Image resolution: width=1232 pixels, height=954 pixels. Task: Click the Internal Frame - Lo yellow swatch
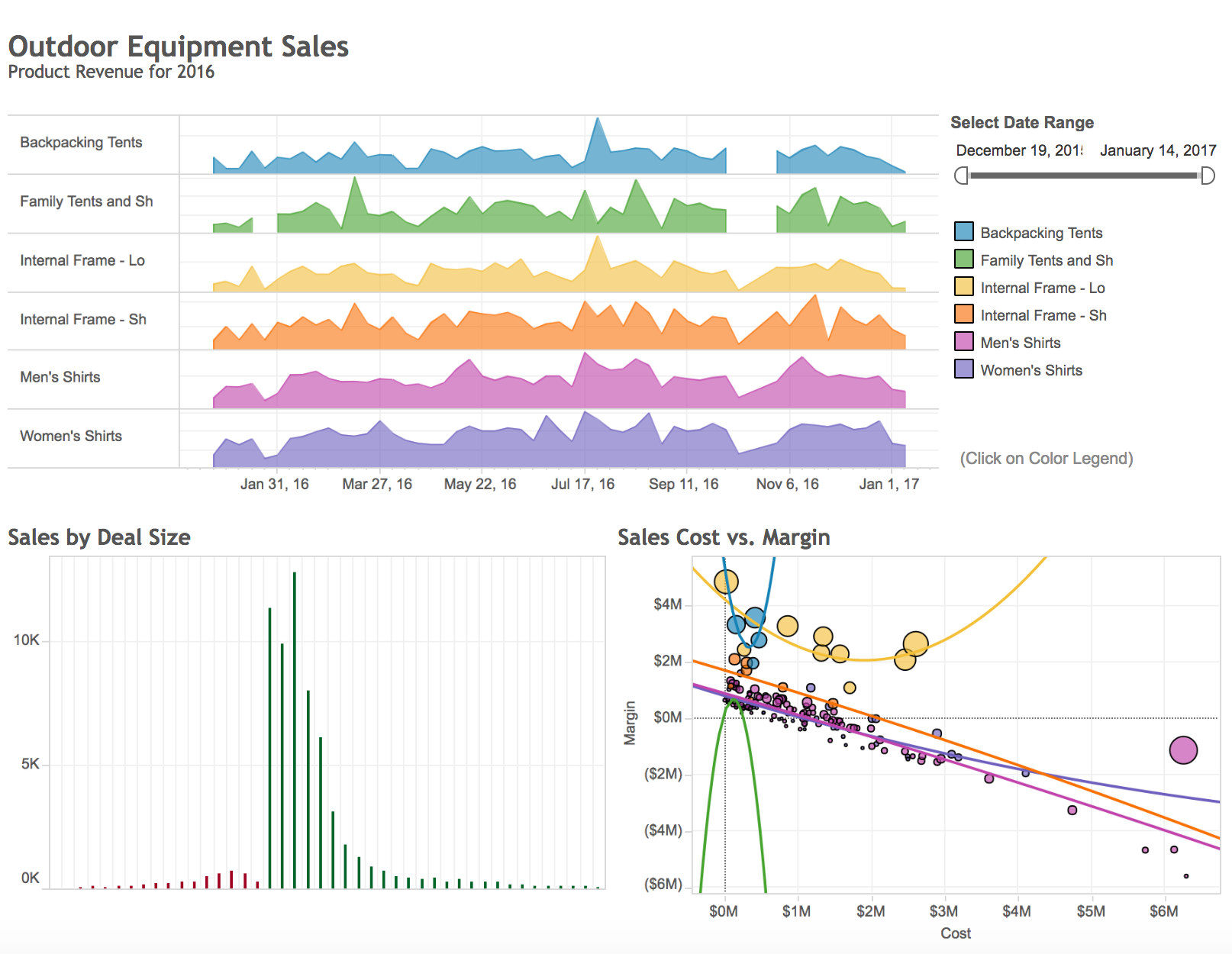[x=964, y=287]
